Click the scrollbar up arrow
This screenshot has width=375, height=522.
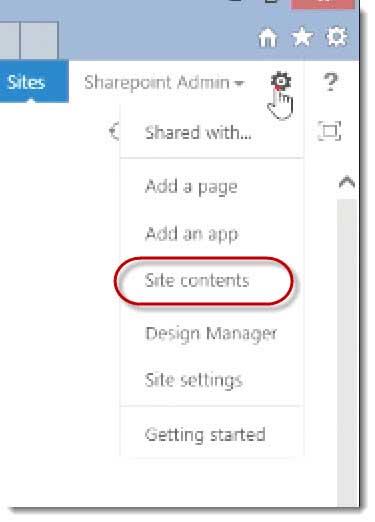[347, 182]
